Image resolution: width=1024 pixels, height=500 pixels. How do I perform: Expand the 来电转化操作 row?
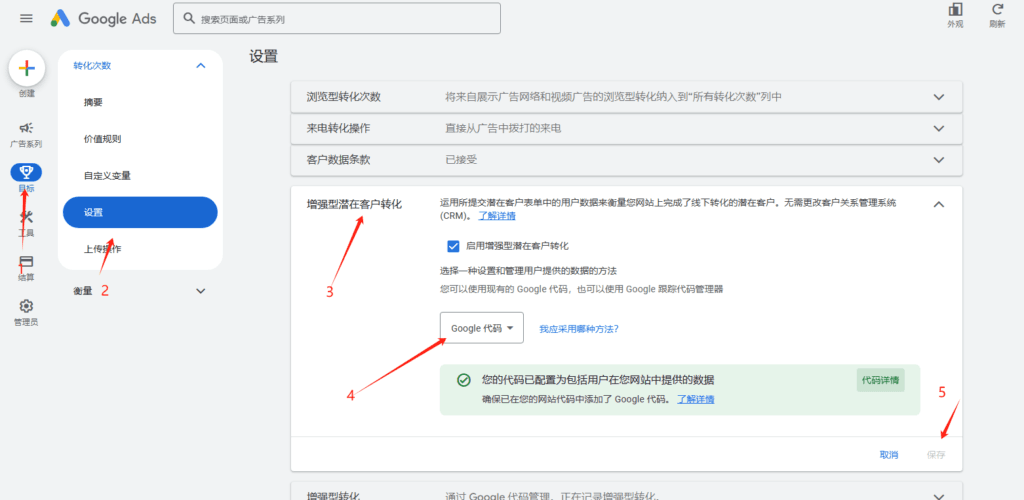pyautogui.click(x=939, y=129)
